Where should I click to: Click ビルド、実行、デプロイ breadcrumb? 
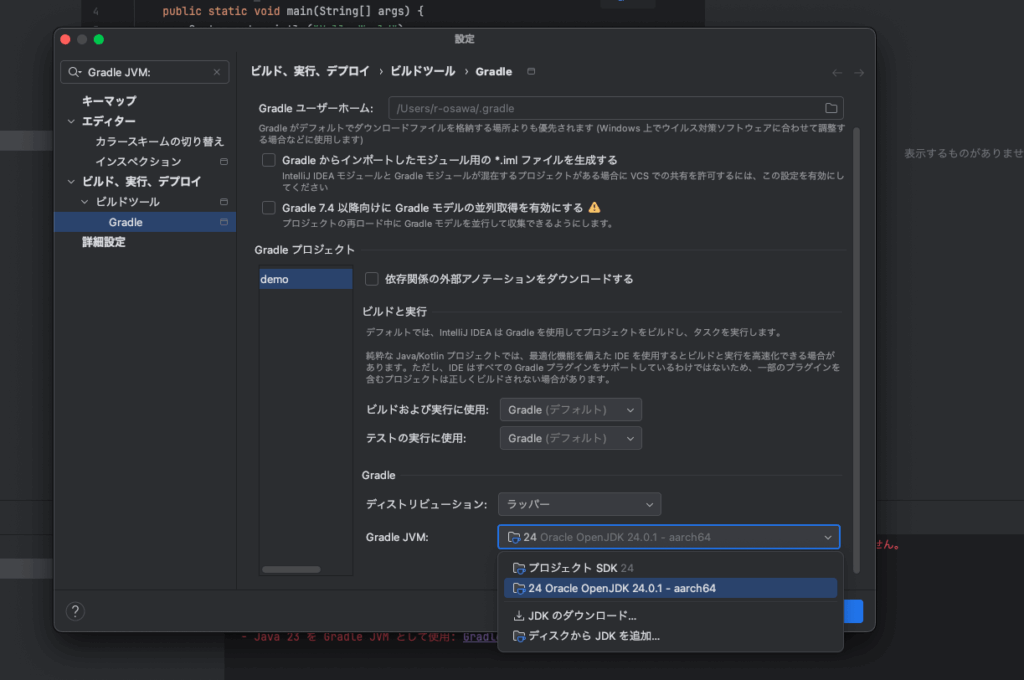(310, 71)
